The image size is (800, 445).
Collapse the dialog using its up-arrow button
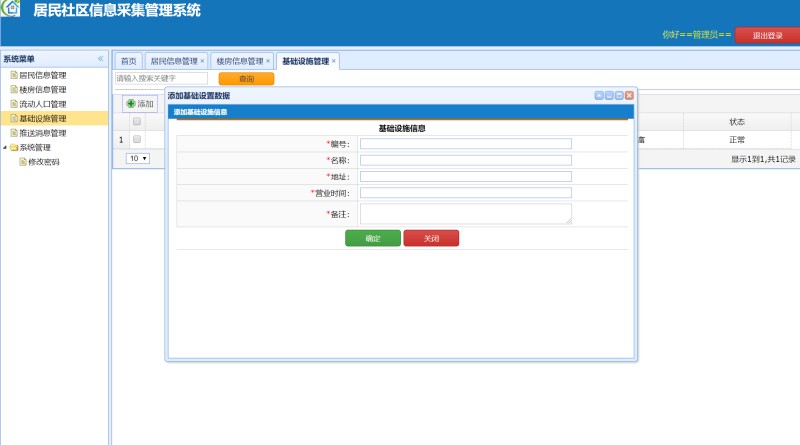tap(599, 95)
